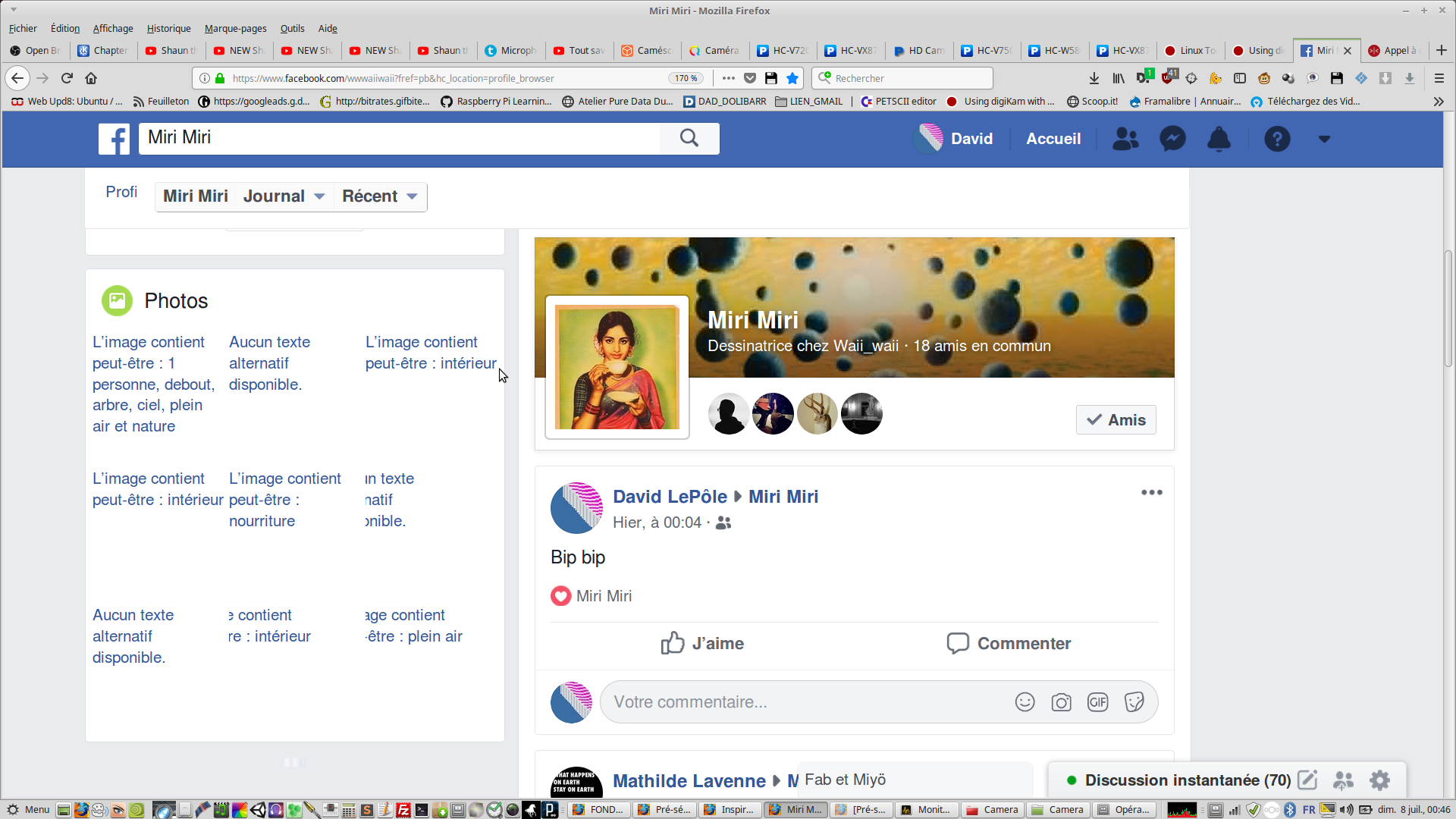Screen dimensions: 1456x819
Task: Toggle the Amis friend status button
Action: 1116,420
